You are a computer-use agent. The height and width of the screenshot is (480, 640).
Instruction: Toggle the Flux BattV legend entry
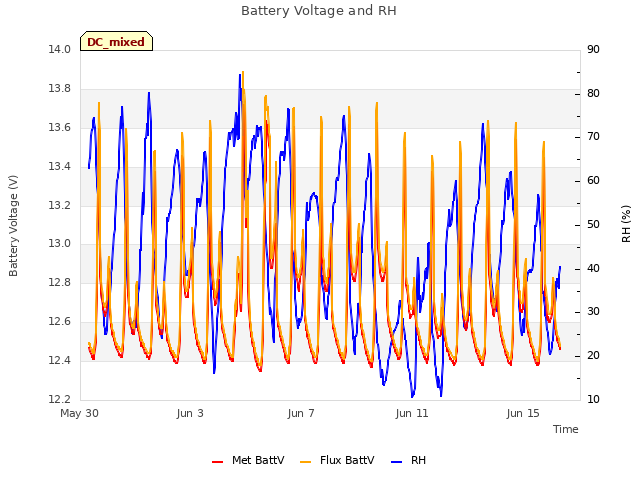click(x=337, y=460)
